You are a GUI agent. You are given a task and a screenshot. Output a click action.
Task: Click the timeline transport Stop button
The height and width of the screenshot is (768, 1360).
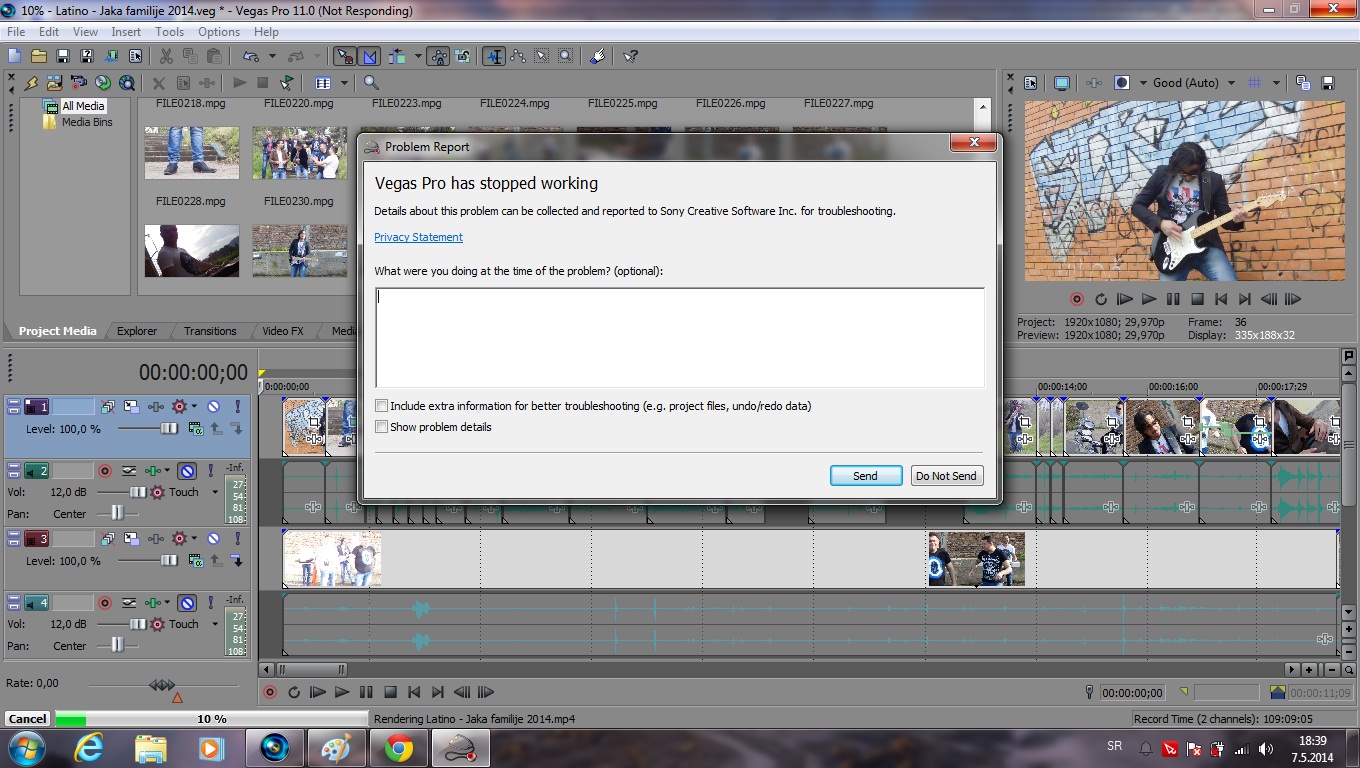pyautogui.click(x=390, y=692)
